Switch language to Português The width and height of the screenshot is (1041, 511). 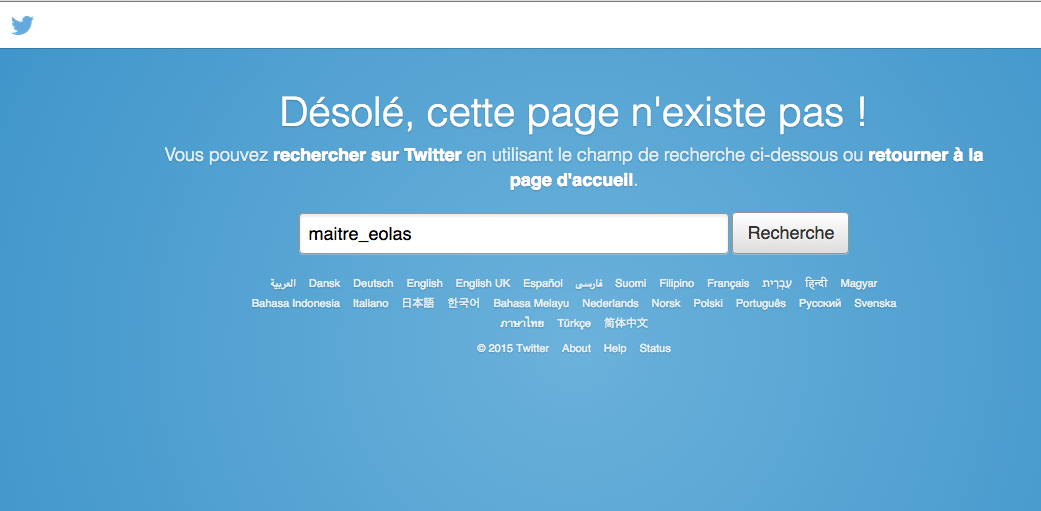pos(761,303)
